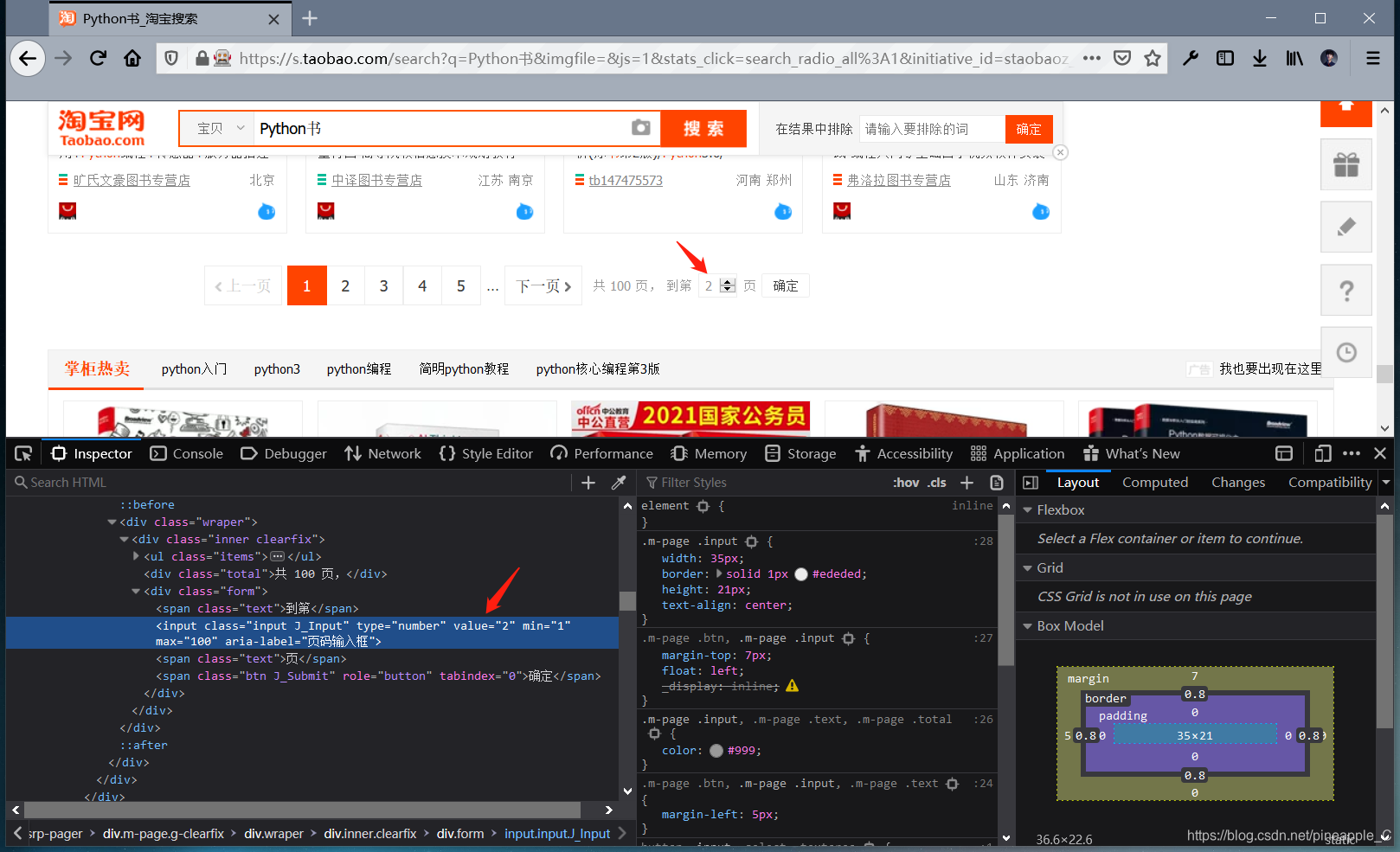Collapse the div class wraper node
This screenshot has height=852, width=1400.
tap(112, 522)
